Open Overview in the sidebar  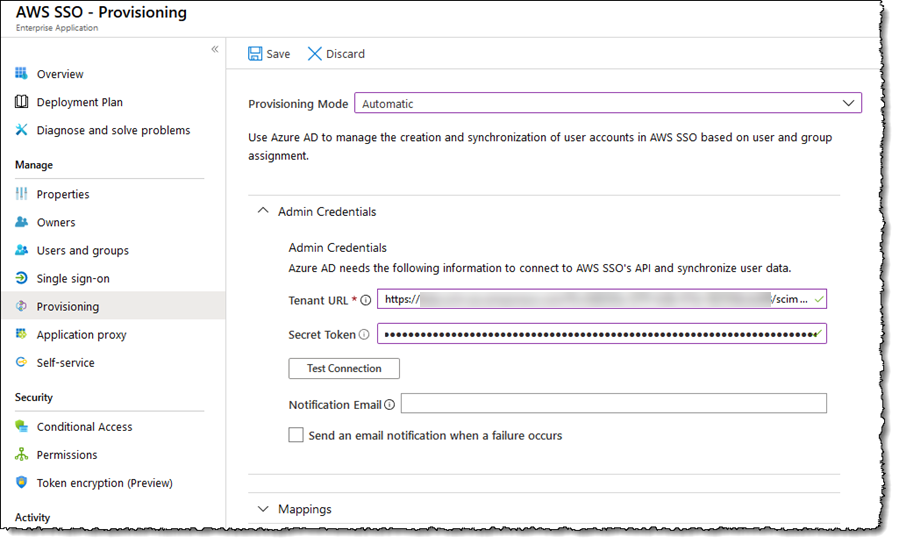pos(60,74)
